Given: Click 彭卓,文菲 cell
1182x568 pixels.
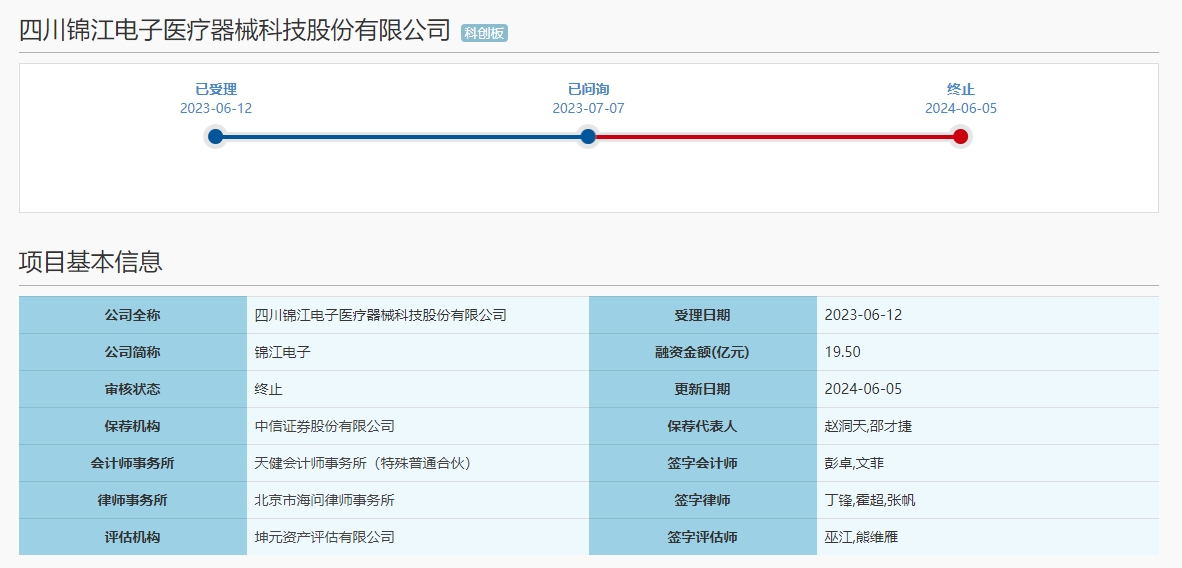Looking at the screenshot, I should pos(988,463).
